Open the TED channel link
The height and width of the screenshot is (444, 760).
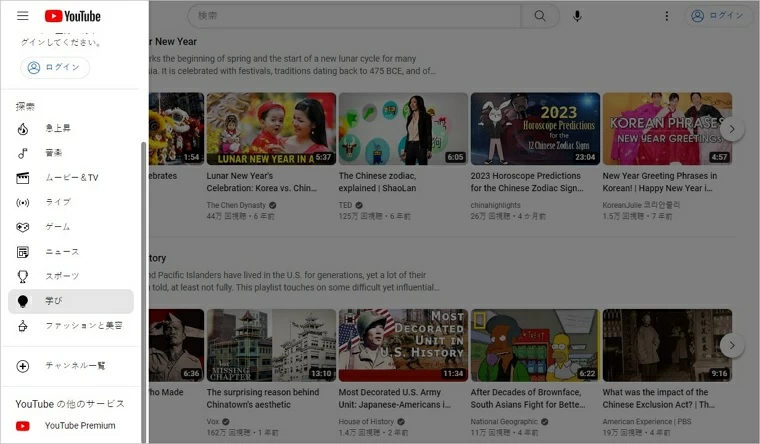click(x=346, y=206)
